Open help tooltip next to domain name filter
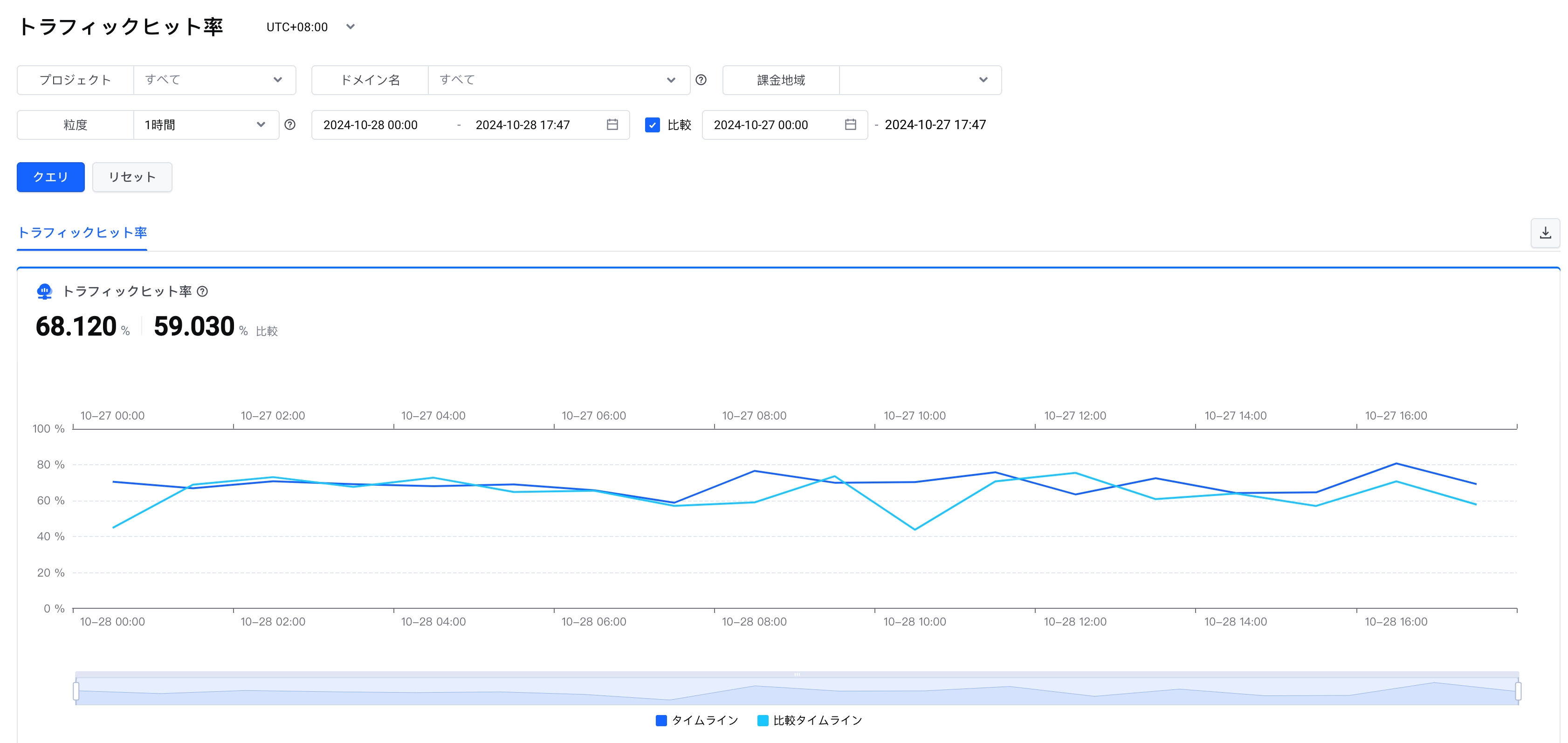 coord(701,80)
